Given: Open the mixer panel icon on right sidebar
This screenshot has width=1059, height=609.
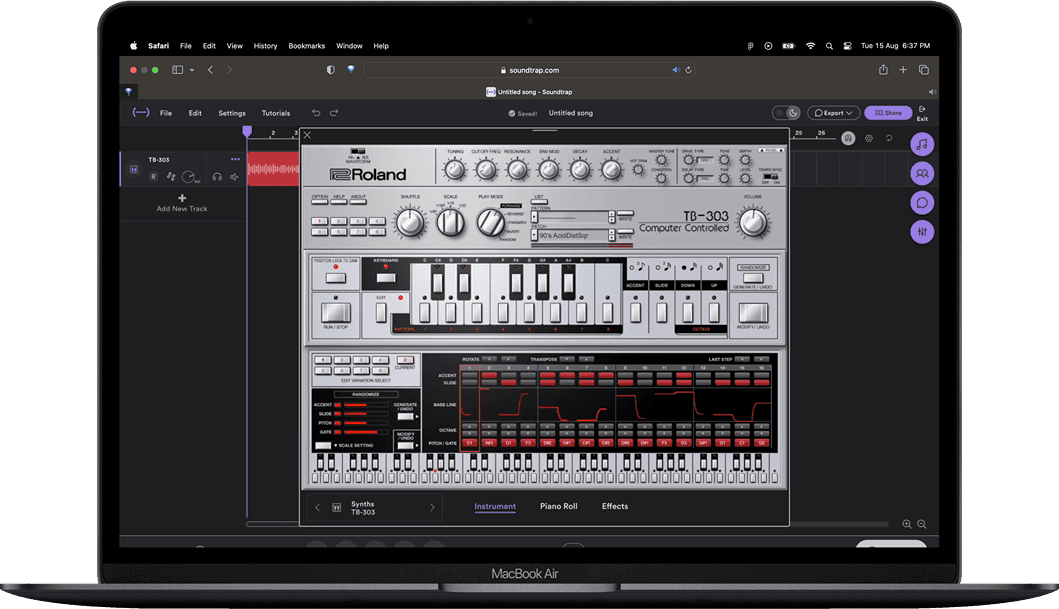Looking at the screenshot, I should [922, 232].
